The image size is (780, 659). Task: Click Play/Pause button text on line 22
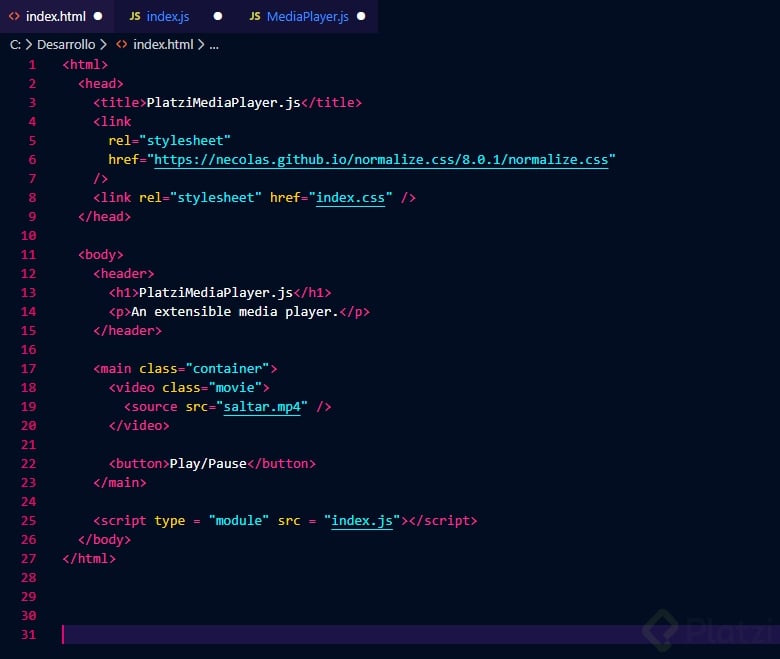(x=208, y=464)
